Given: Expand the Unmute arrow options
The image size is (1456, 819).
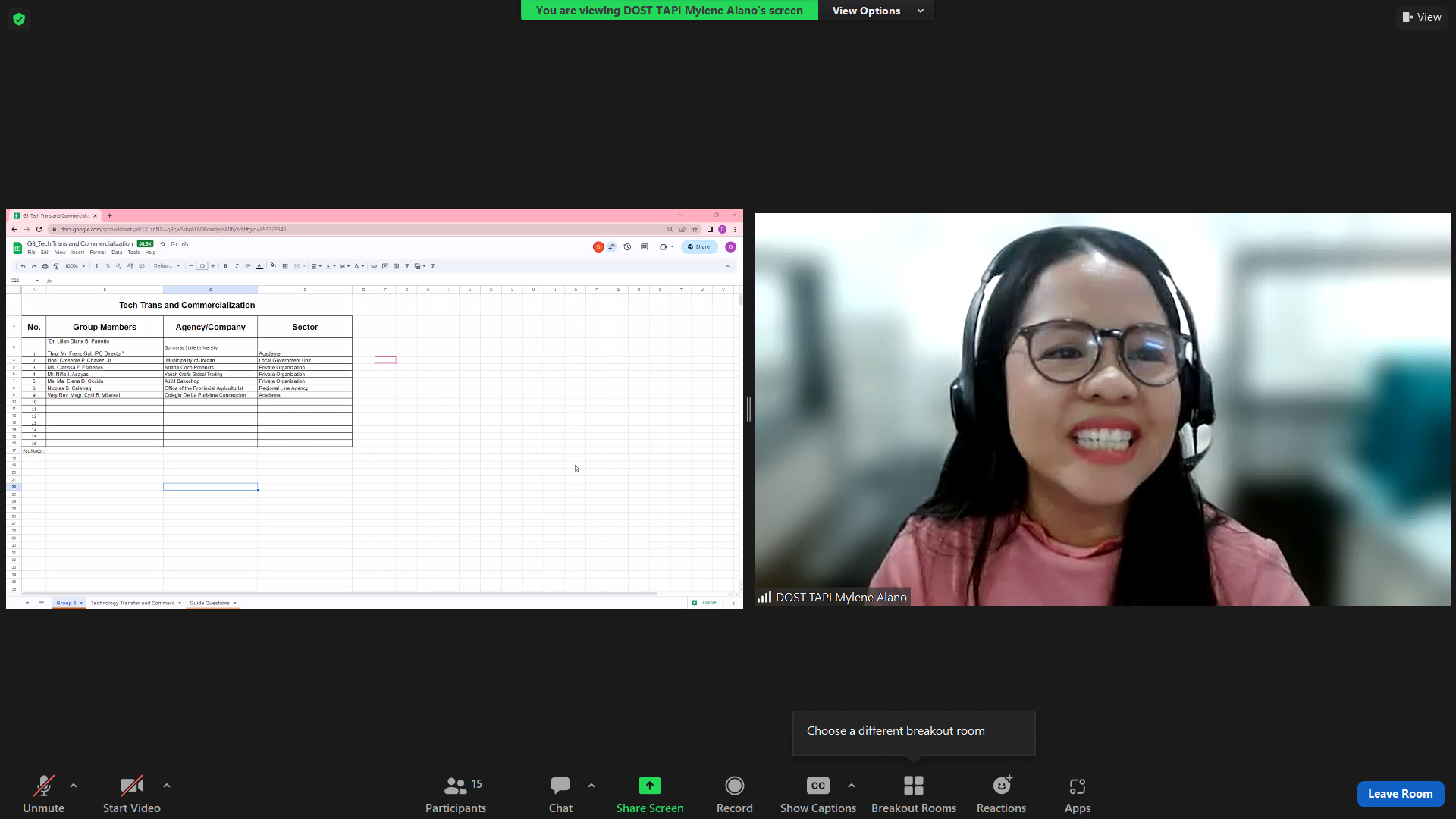Looking at the screenshot, I should coord(74,786).
